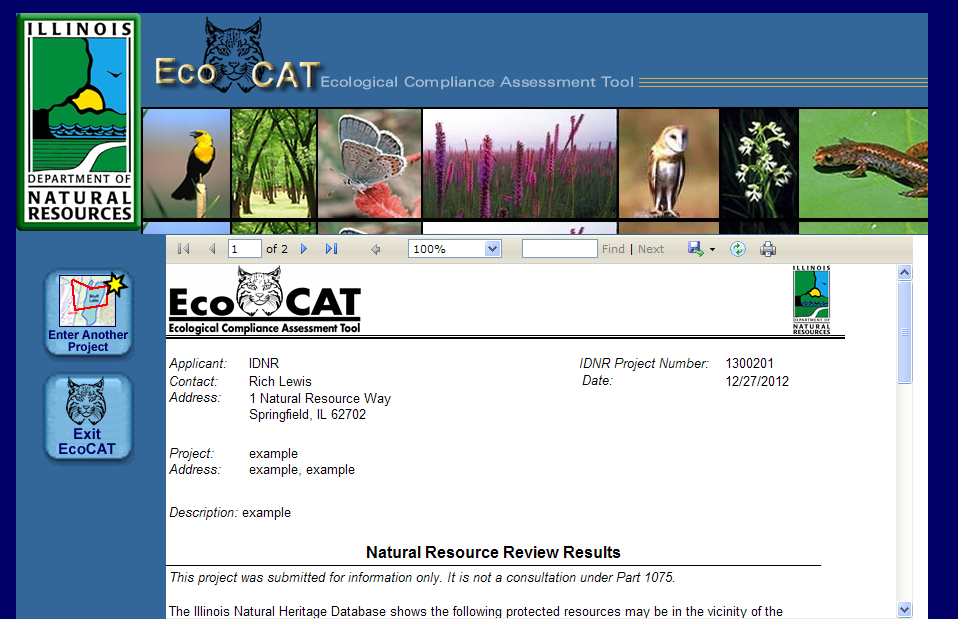This screenshot has height=619, width=958.
Task: Click the Find link
Action: (613, 249)
